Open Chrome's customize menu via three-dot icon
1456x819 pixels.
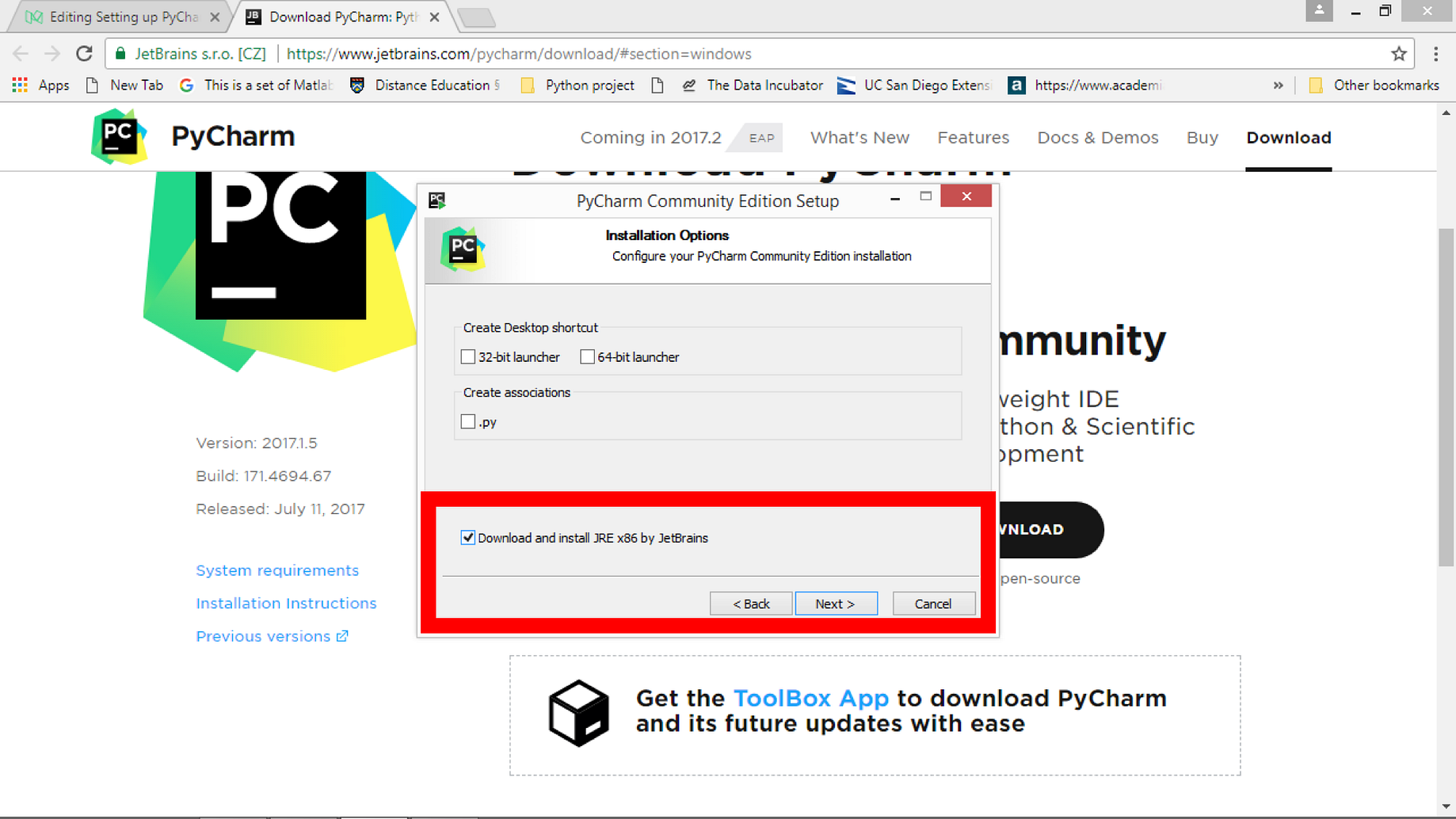click(x=1435, y=53)
